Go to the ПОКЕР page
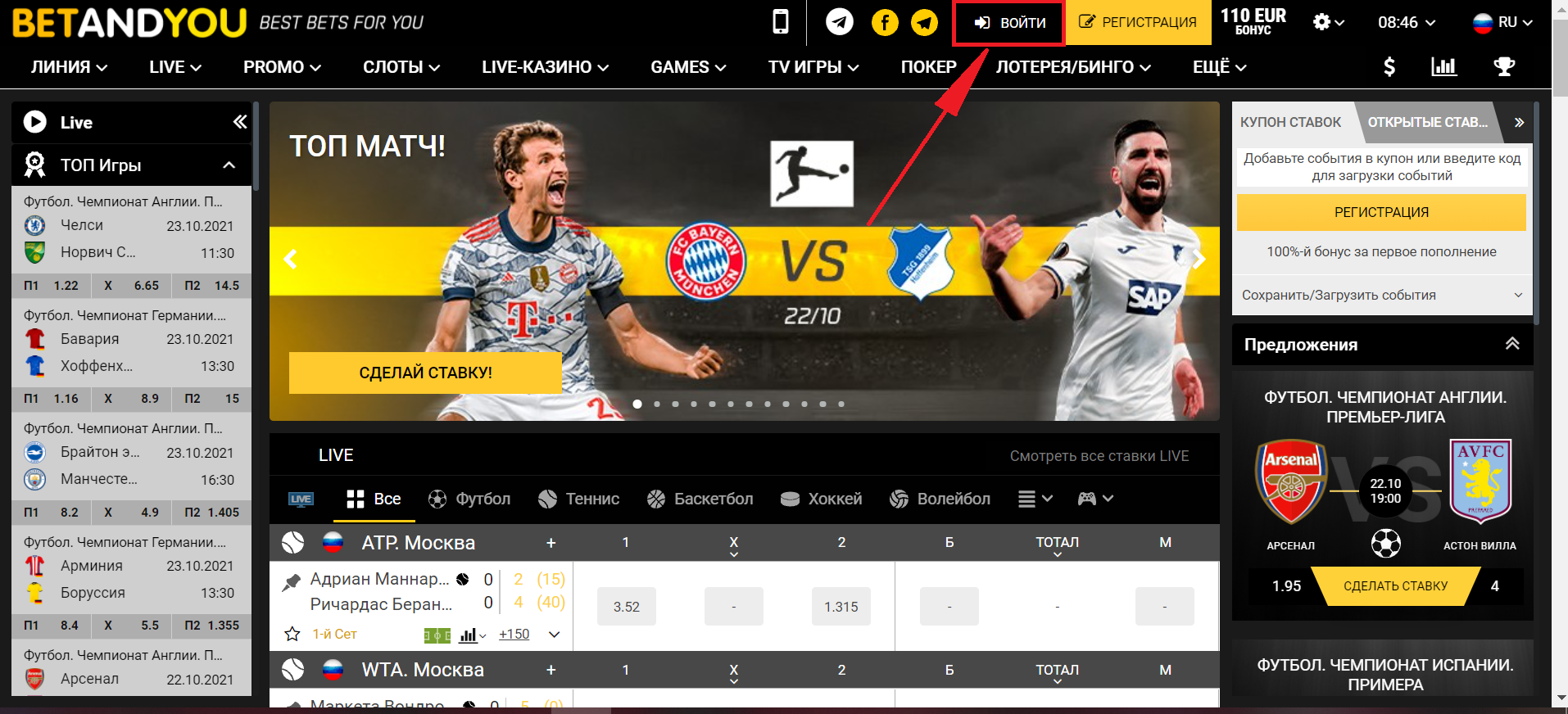 click(929, 67)
